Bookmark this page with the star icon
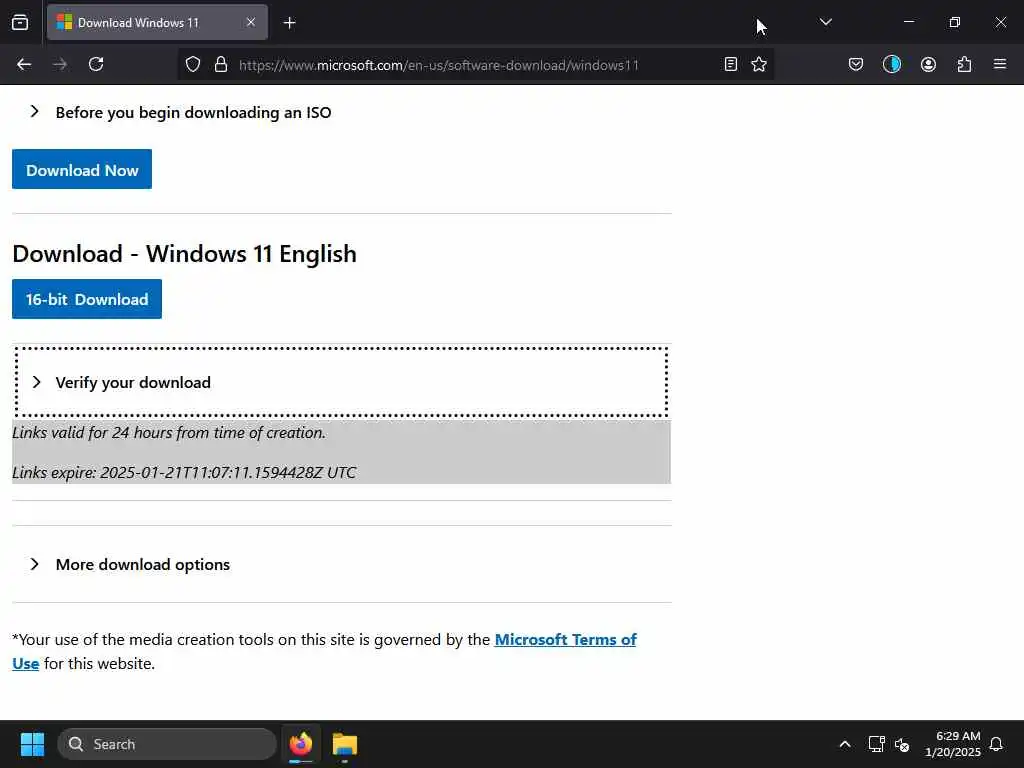 tap(759, 64)
